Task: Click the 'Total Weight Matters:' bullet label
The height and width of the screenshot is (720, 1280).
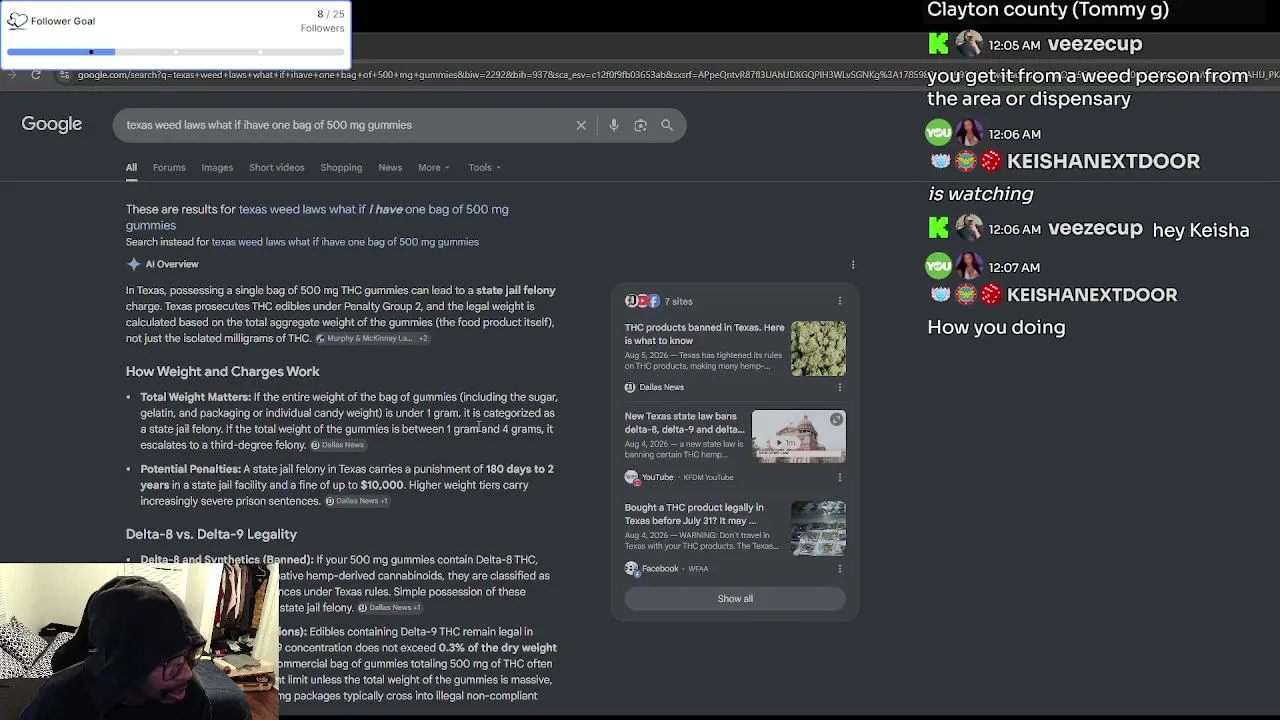Action: coord(195,397)
